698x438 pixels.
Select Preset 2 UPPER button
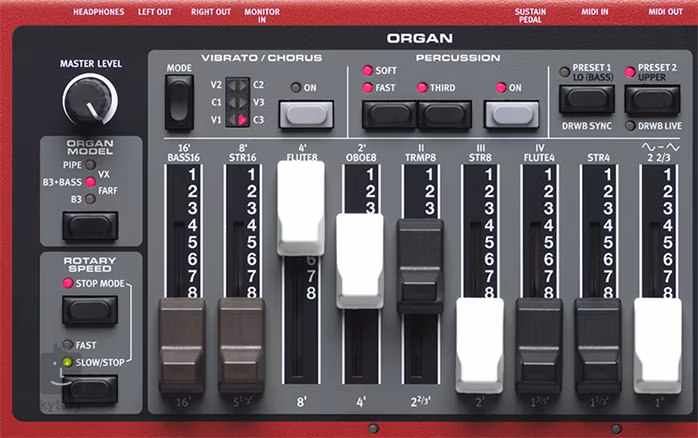pyautogui.click(x=652, y=99)
